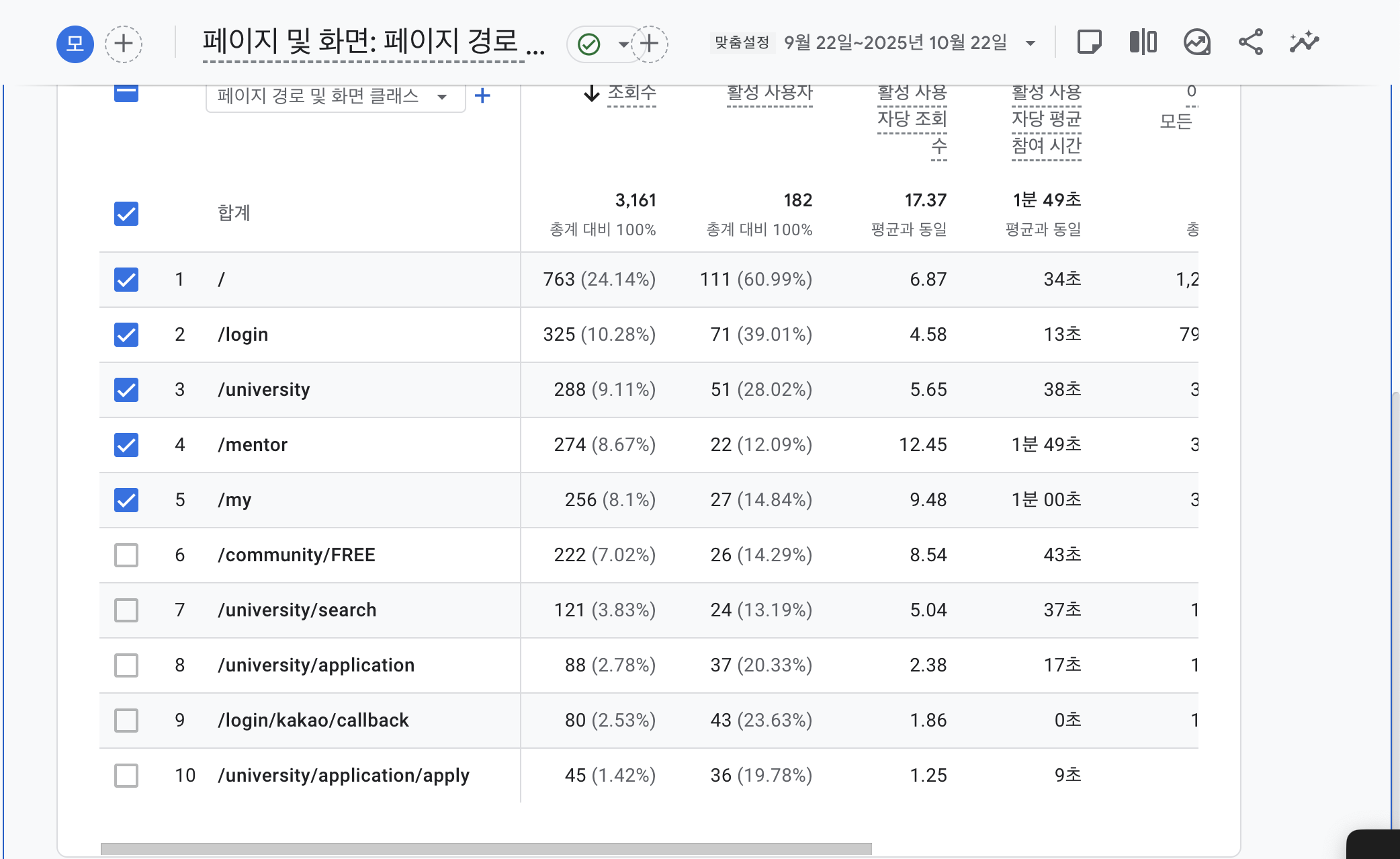The image size is (1400, 859).
Task: Click the blue '모' segment avatar
Action: pyautogui.click(x=75, y=44)
